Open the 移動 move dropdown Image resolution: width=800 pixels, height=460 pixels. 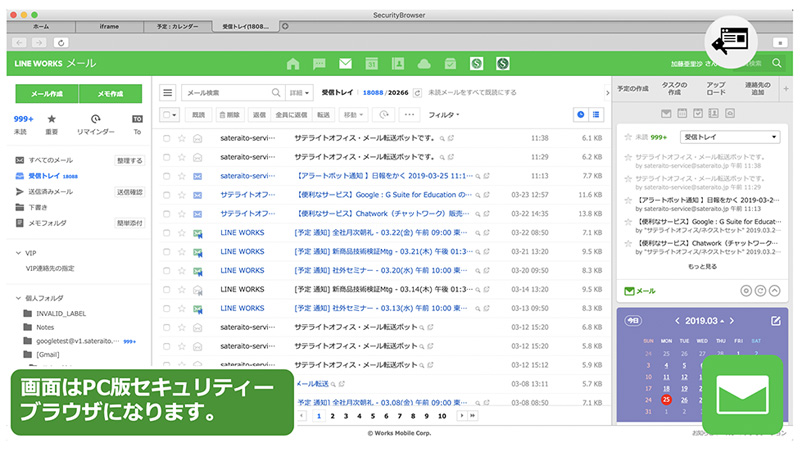[353, 115]
